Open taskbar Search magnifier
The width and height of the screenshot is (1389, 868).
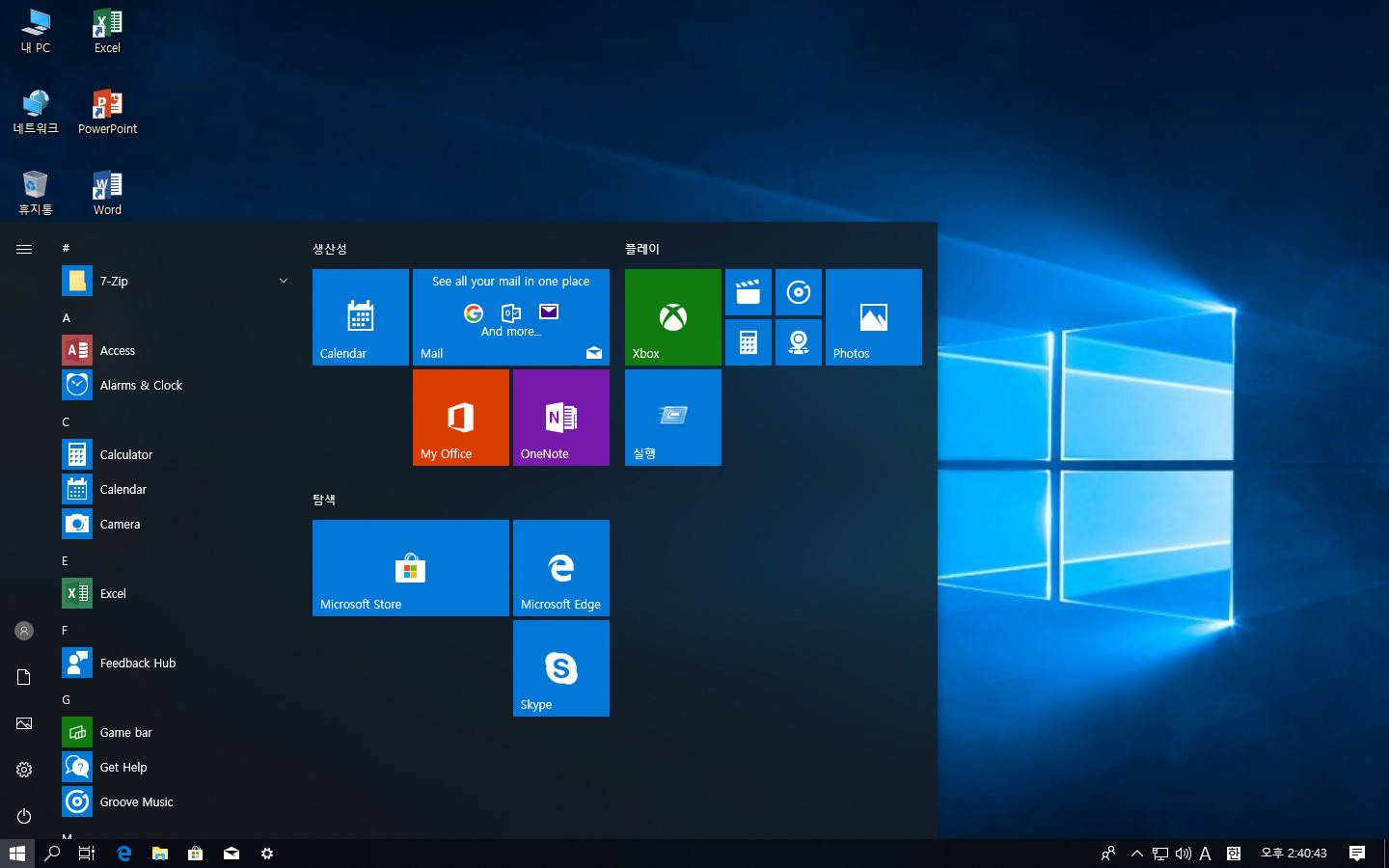pyautogui.click(x=53, y=854)
